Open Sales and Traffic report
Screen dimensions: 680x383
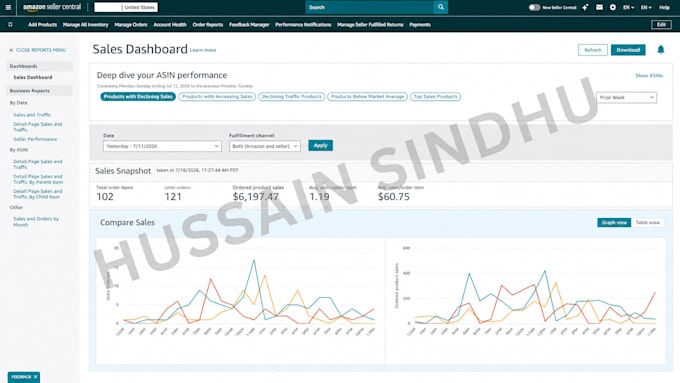coord(32,115)
